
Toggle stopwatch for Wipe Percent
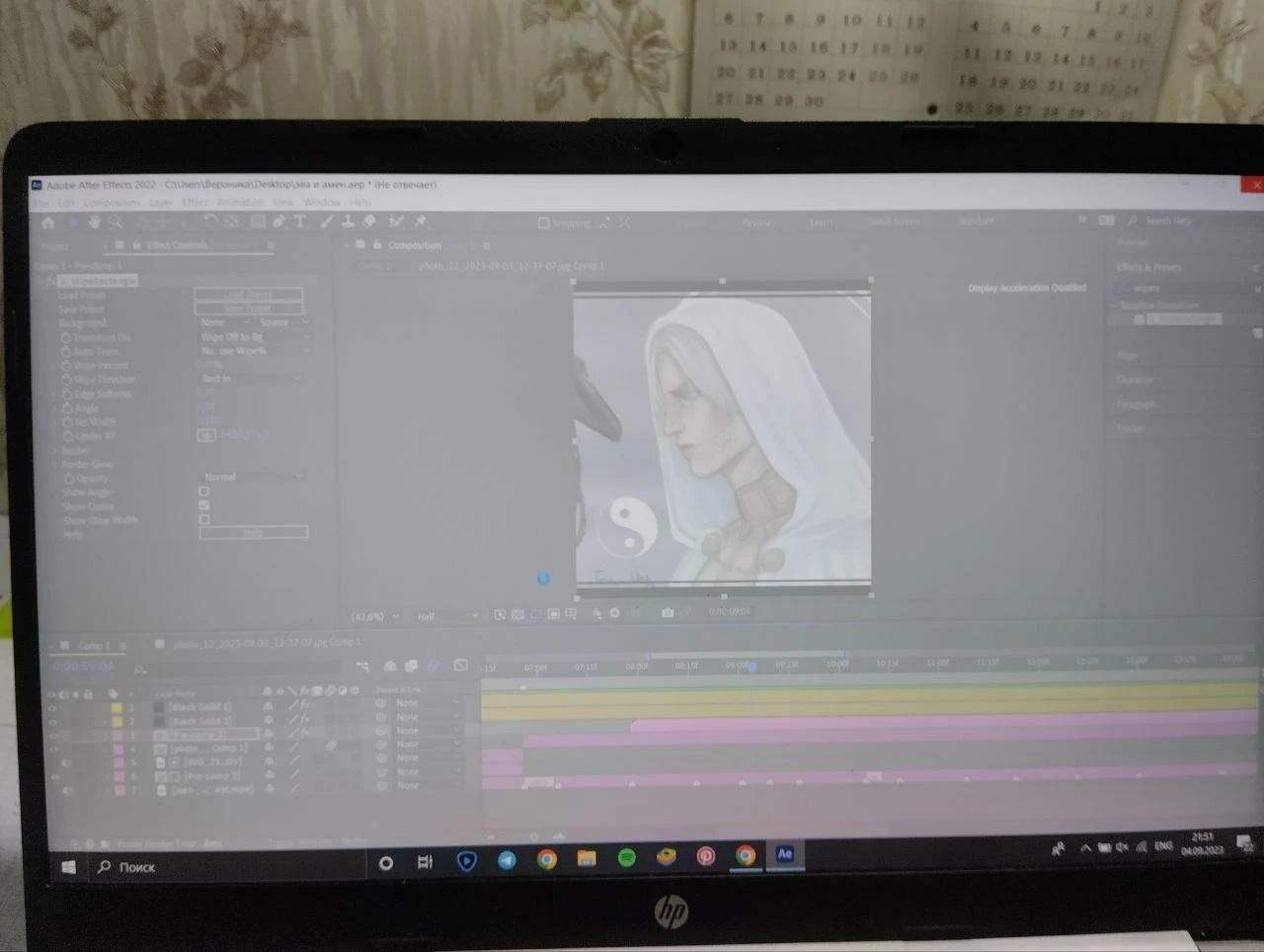click(x=66, y=365)
